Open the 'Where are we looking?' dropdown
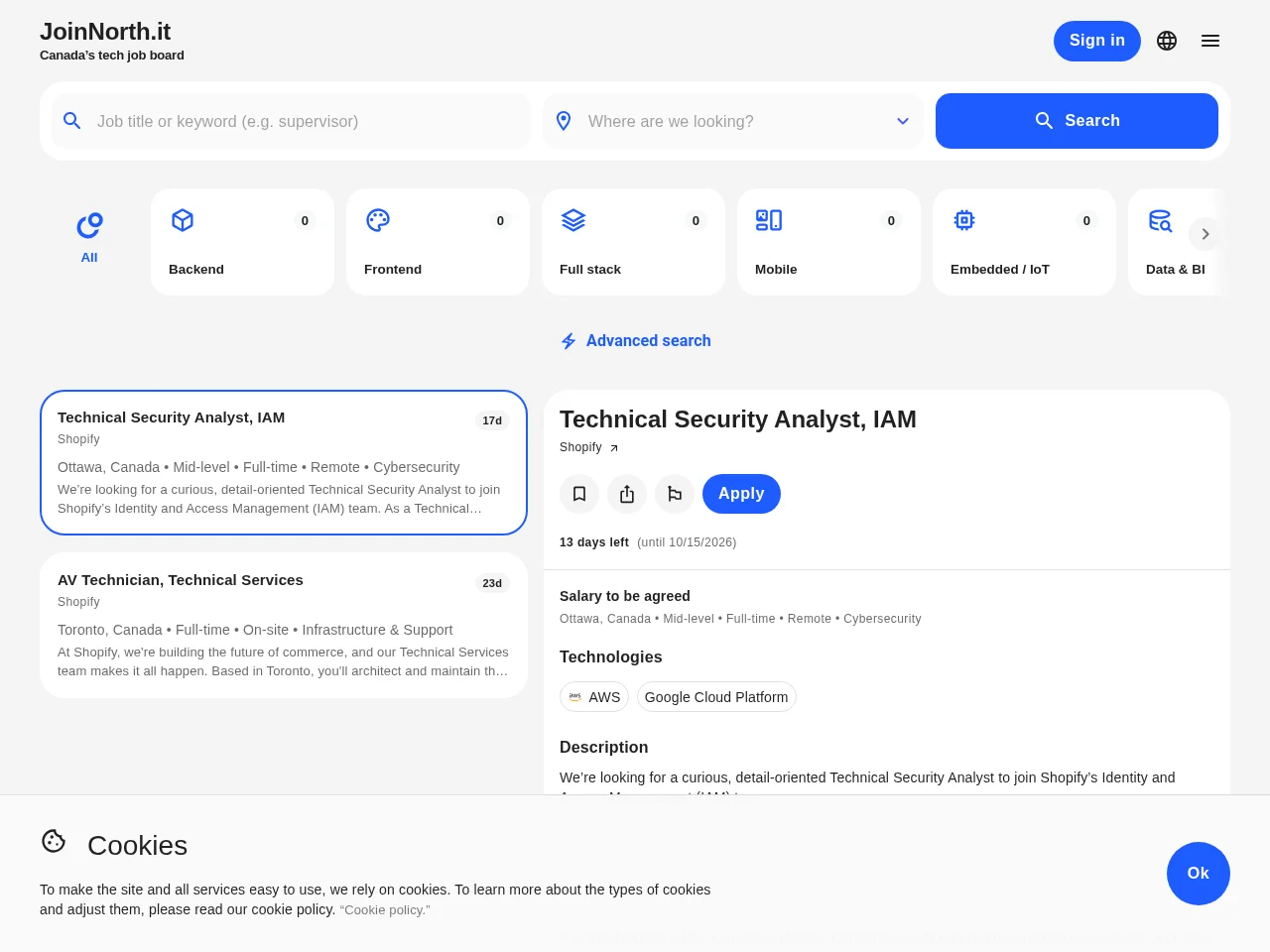This screenshot has height=952, width=1270. pyautogui.click(x=733, y=121)
